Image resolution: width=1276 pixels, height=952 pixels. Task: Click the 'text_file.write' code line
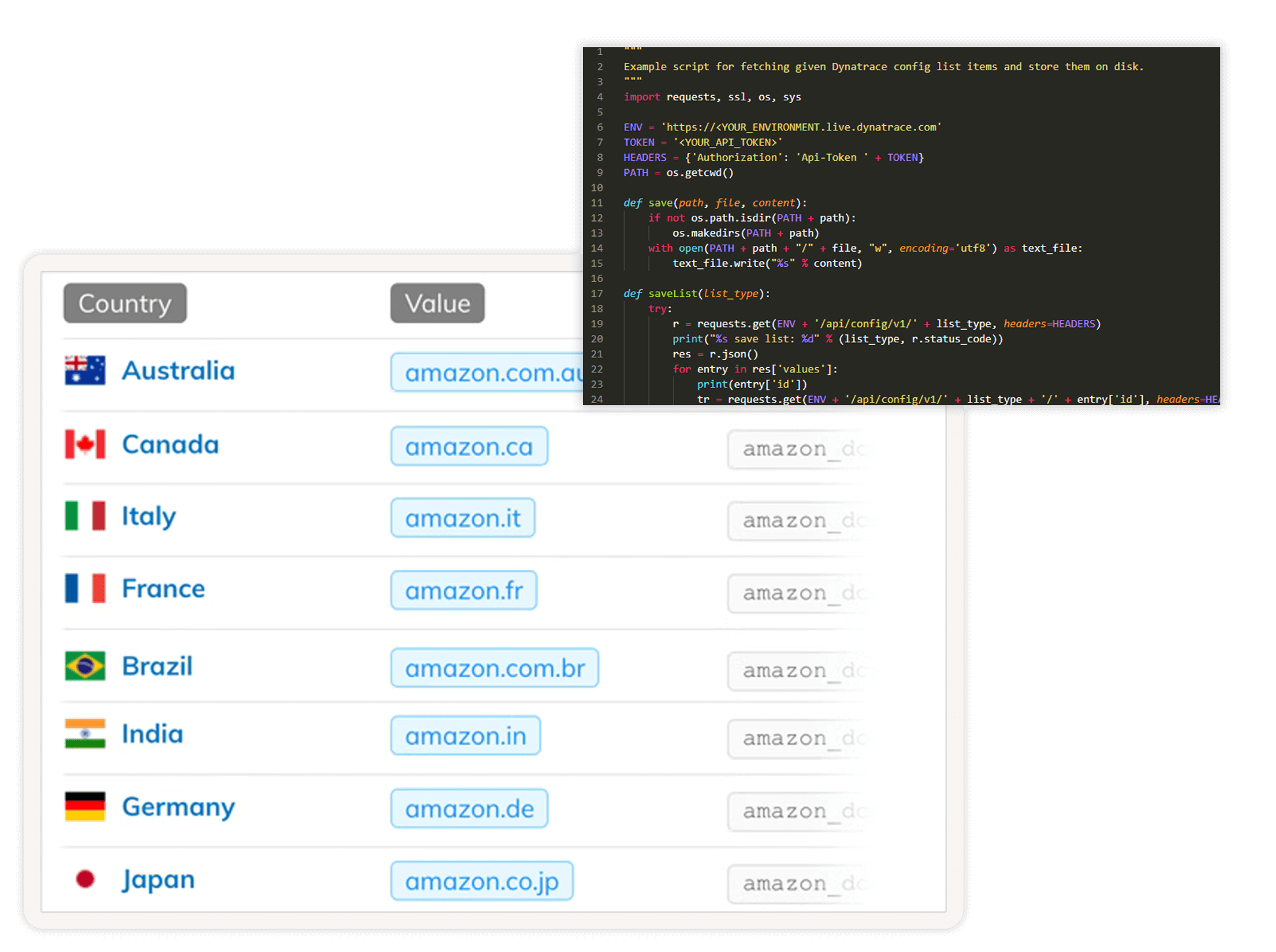pyautogui.click(x=767, y=264)
